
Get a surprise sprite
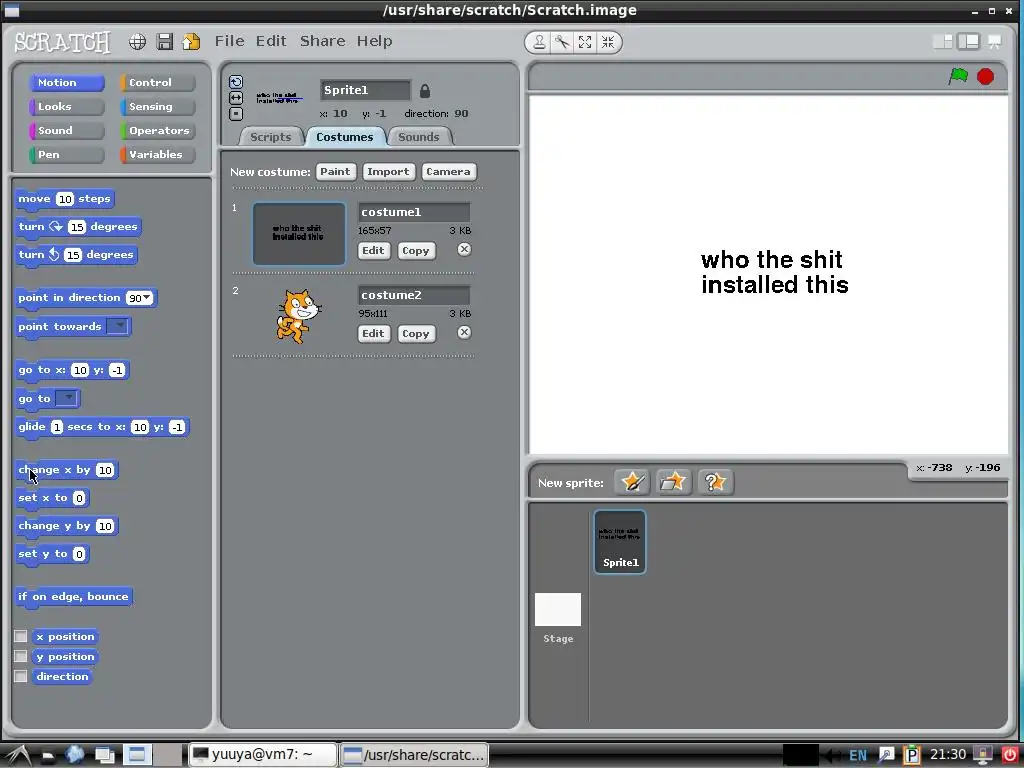(715, 483)
